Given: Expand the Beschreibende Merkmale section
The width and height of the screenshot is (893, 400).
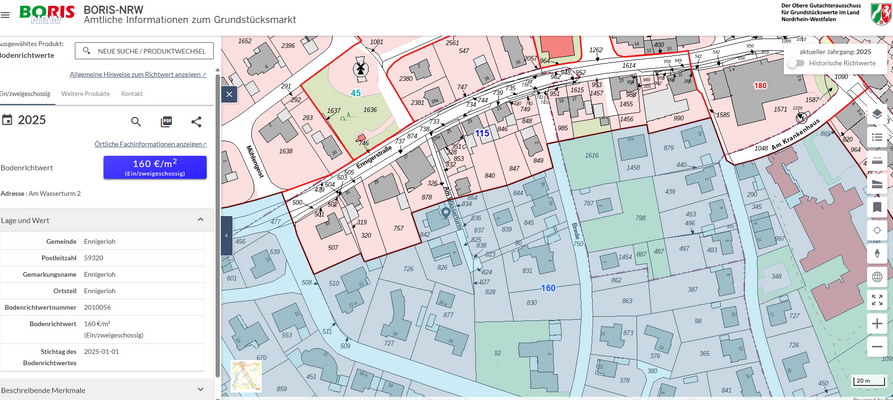Looking at the screenshot, I should point(200,389).
